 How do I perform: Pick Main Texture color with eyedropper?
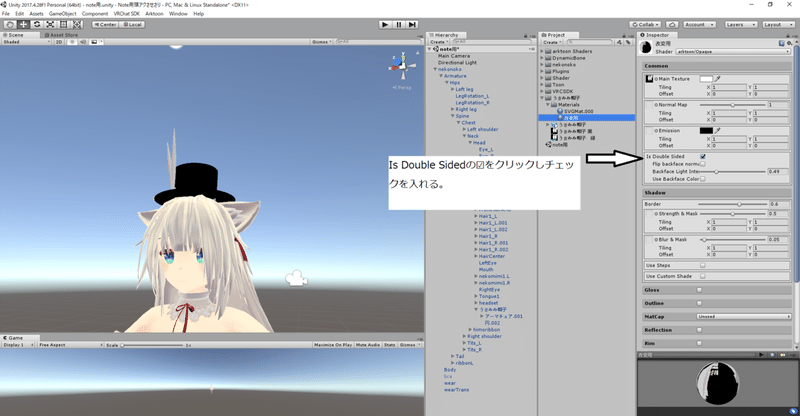[x=718, y=79]
